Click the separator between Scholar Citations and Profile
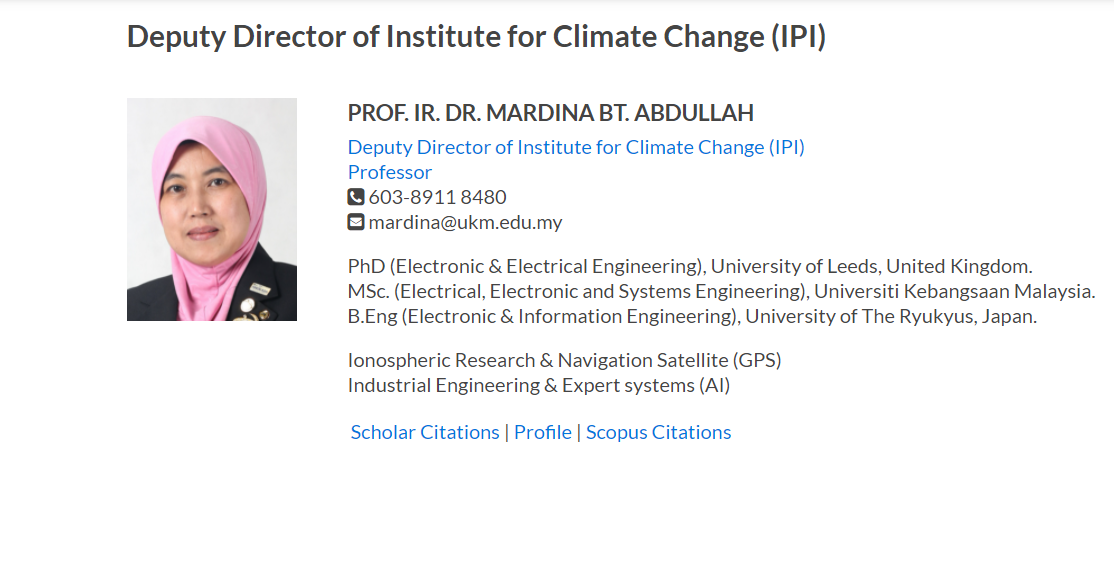Viewport: 1114px width, 565px height. coord(507,432)
